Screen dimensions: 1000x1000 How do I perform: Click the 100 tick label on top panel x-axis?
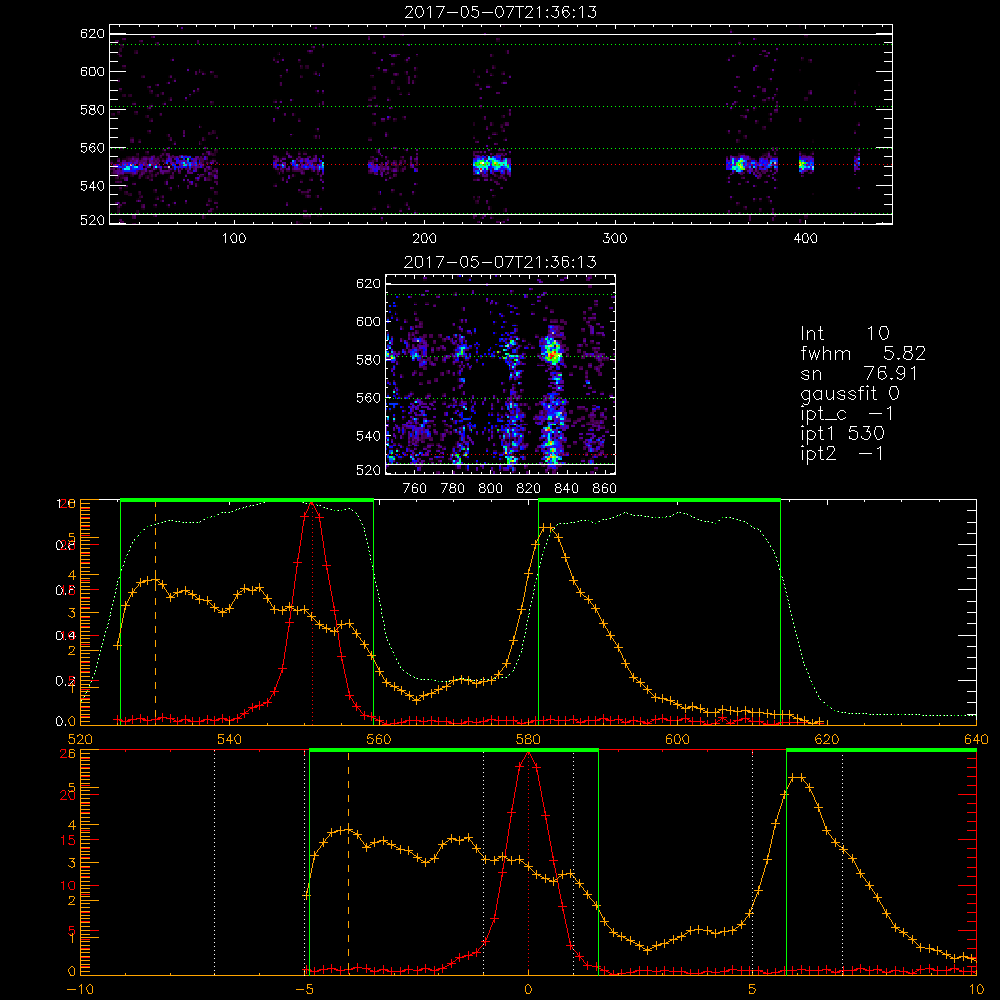[x=234, y=239]
